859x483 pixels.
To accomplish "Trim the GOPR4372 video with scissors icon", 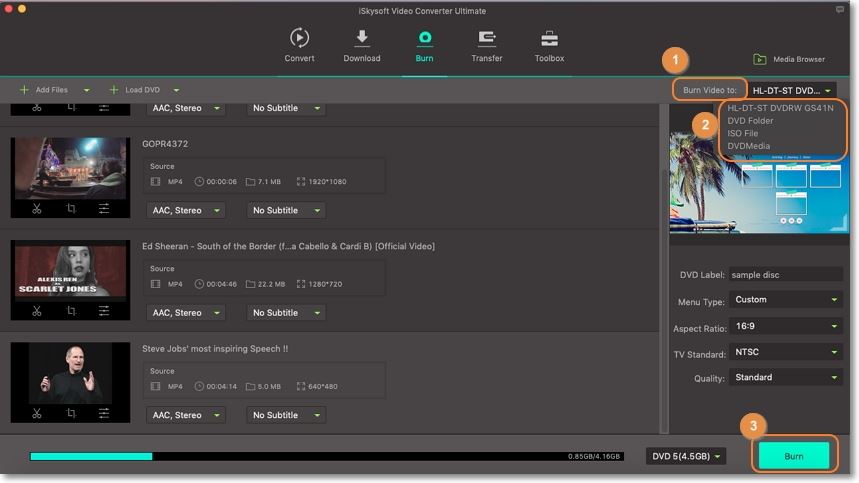I will [x=36, y=209].
